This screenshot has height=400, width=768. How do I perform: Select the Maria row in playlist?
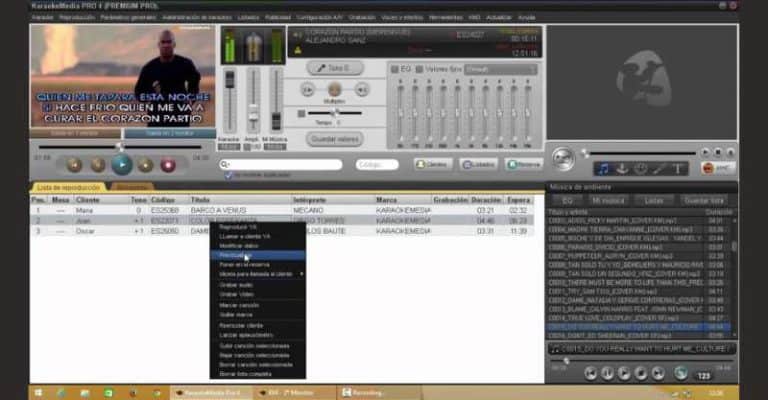click(x=282, y=211)
